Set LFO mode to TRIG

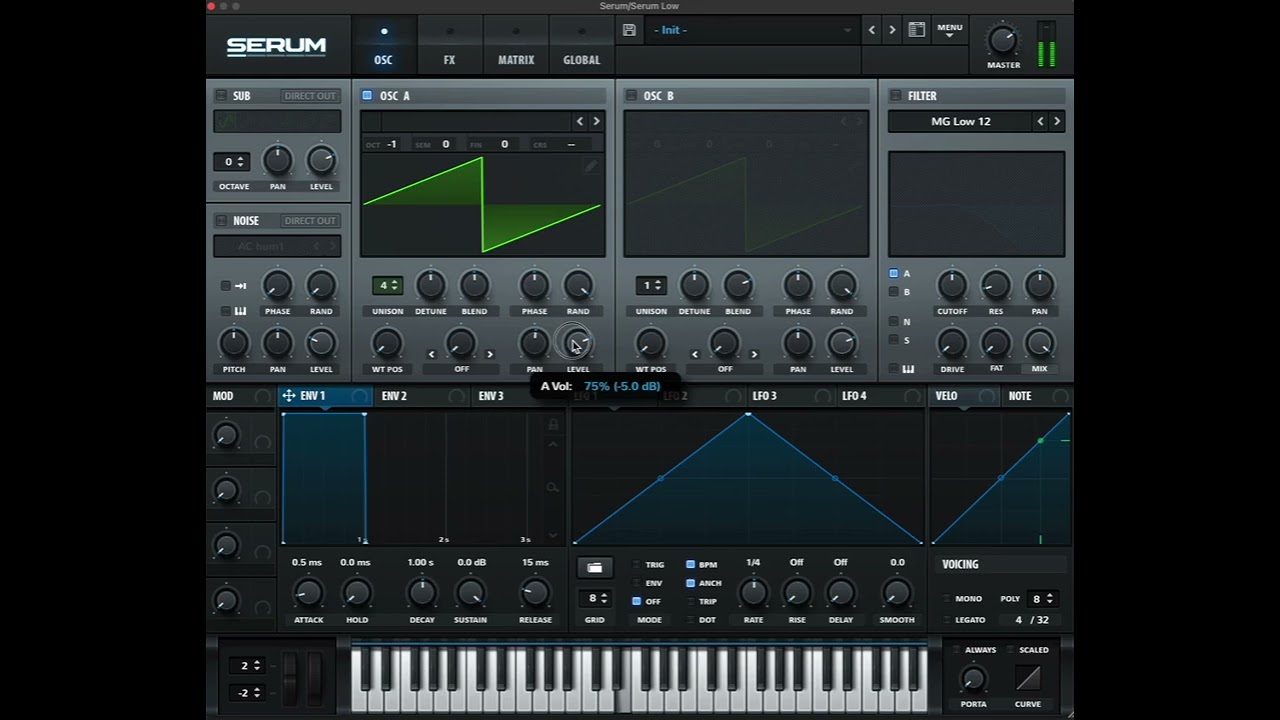click(x=637, y=565)
